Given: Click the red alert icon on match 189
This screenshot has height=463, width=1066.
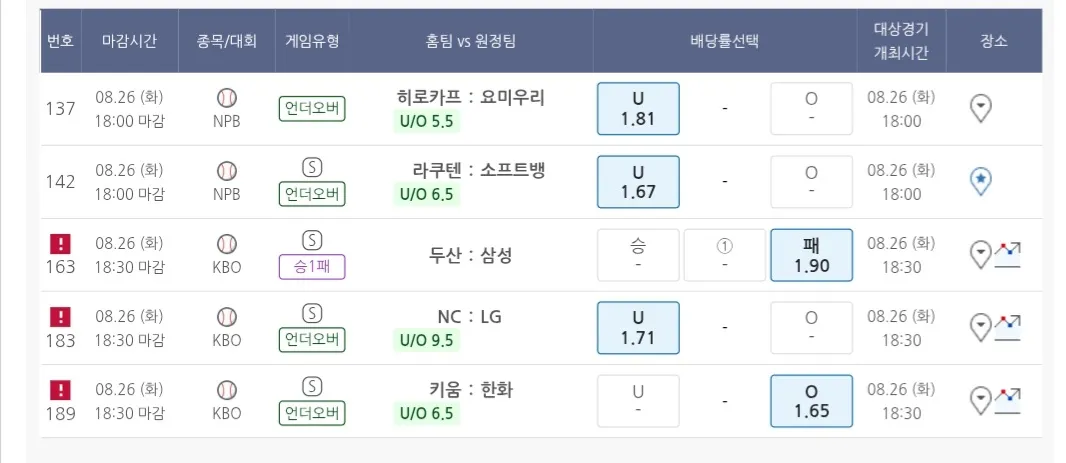Looking at the screenshot, I should click(61, 389).
